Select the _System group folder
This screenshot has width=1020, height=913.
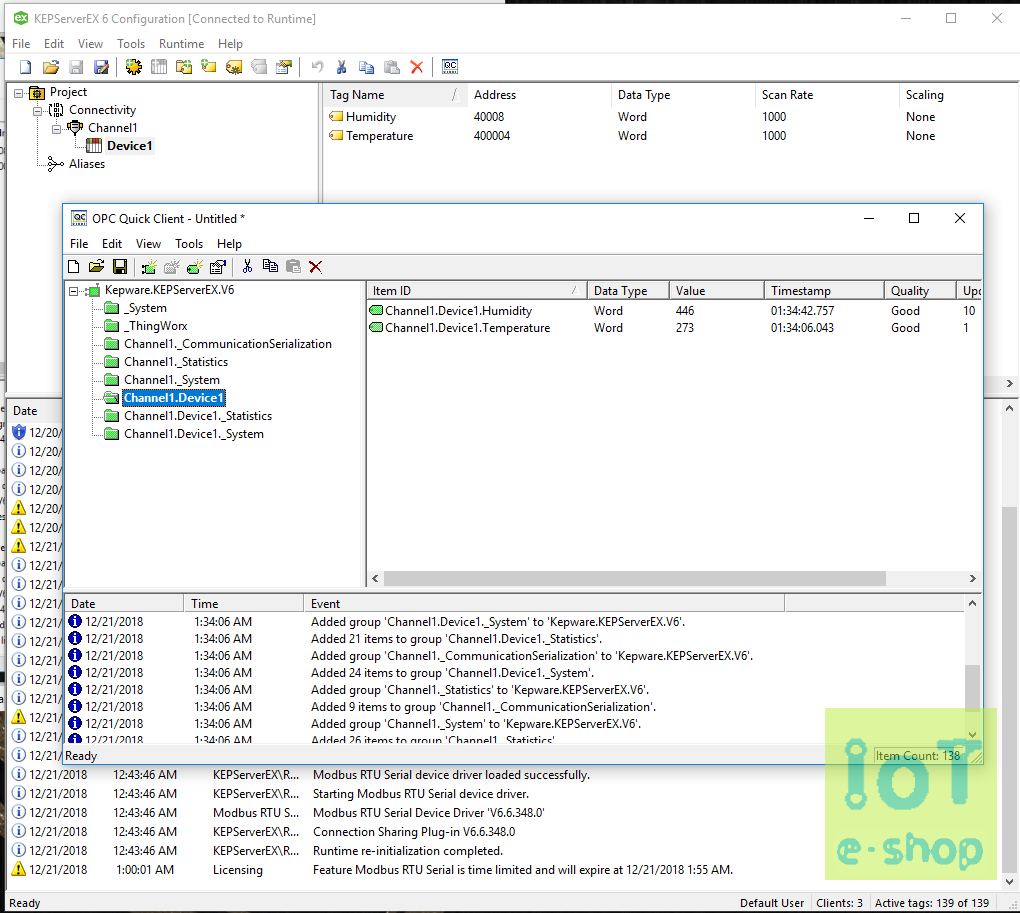point(145,308)
